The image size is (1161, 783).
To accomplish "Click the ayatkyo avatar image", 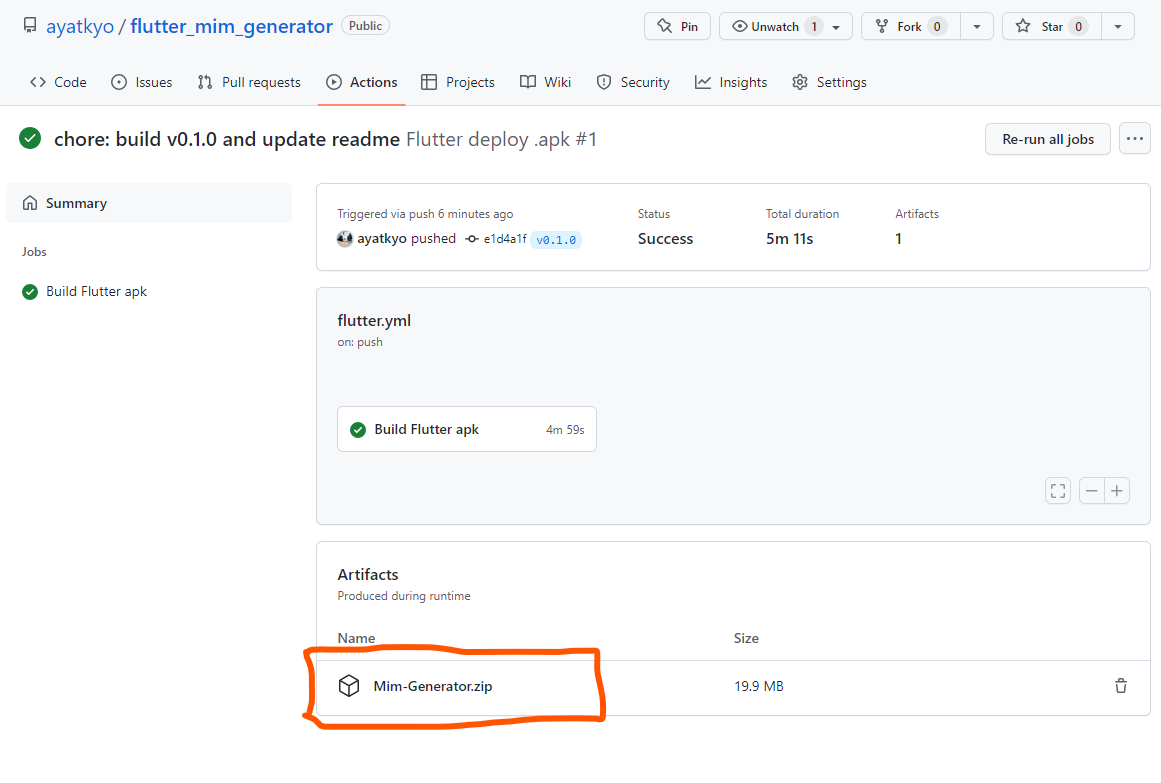I will pos(344,239).
